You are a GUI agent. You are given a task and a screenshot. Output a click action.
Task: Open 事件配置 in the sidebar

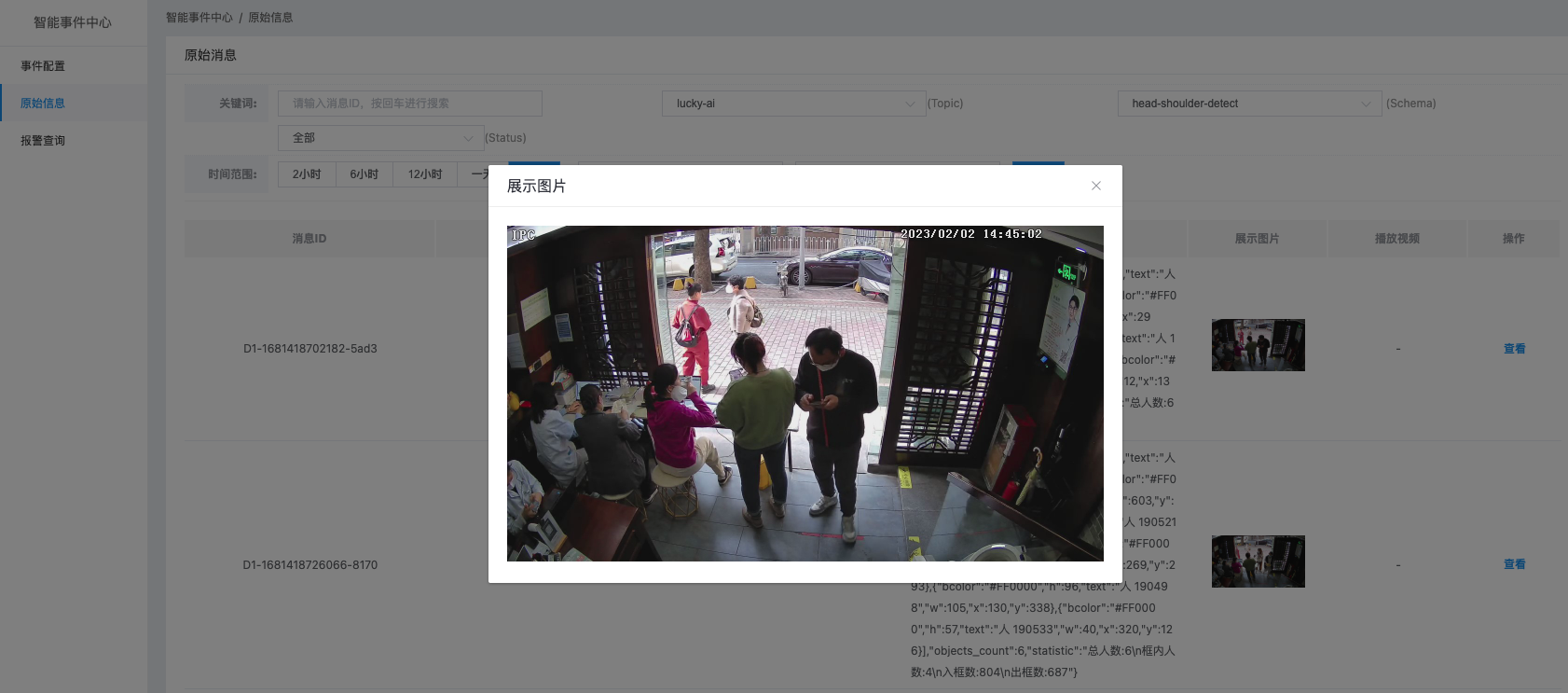43,66
